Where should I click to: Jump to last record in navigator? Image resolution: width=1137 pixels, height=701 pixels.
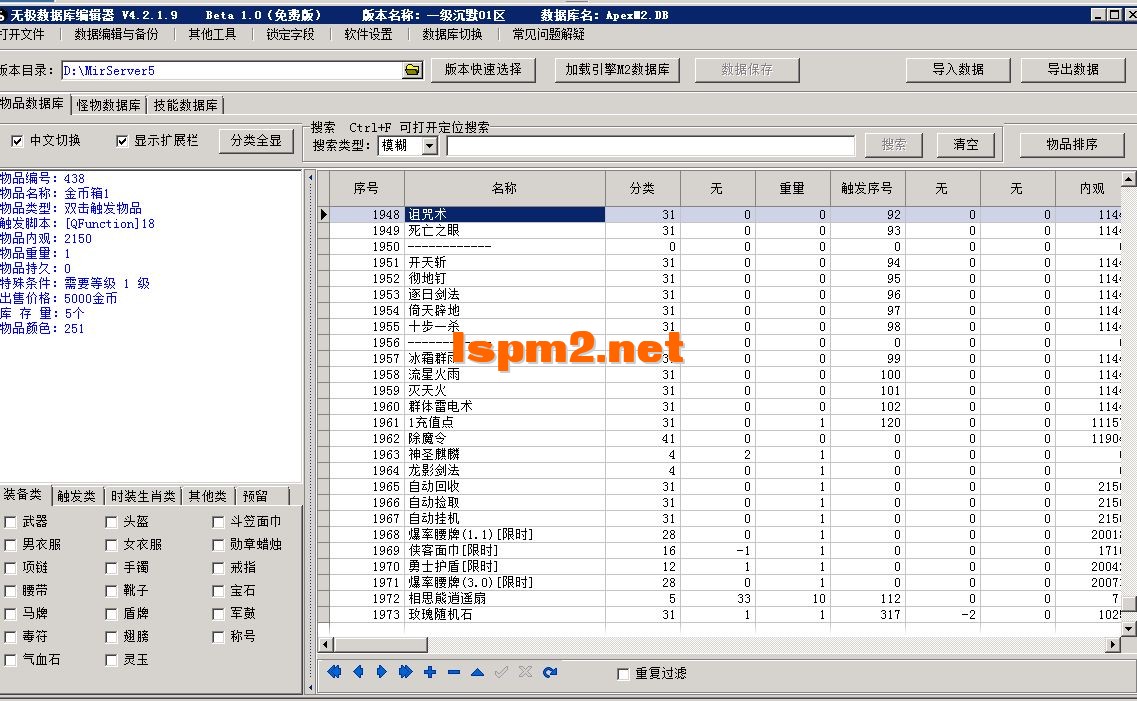click(405, 672)
